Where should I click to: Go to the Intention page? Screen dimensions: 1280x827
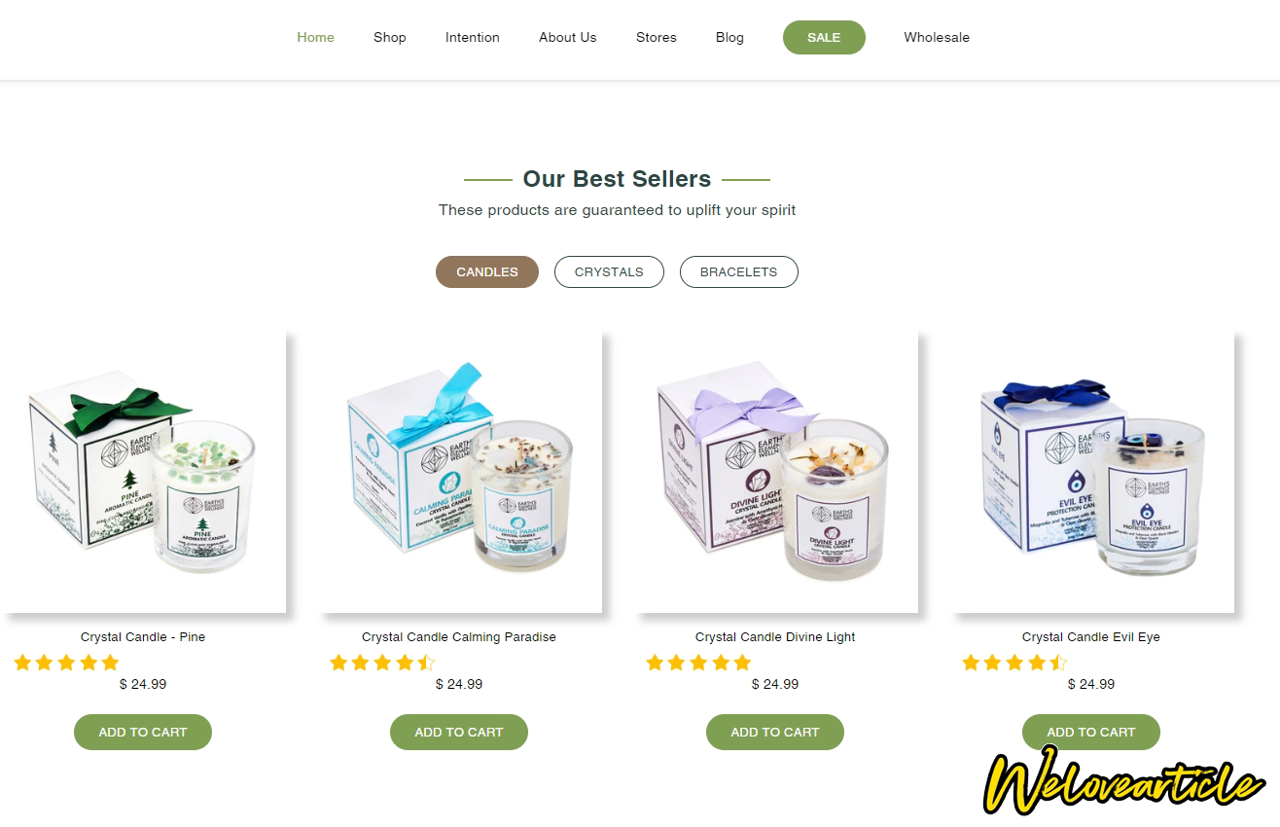click(x=472, y=37)
